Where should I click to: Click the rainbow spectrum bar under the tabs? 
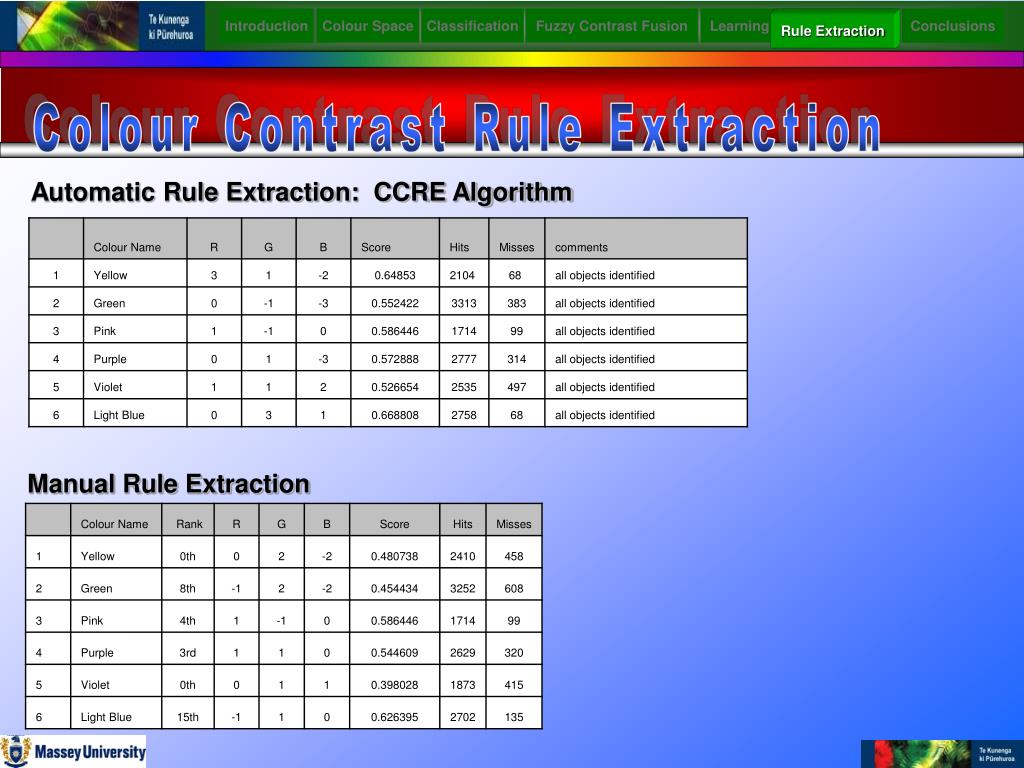512,59
